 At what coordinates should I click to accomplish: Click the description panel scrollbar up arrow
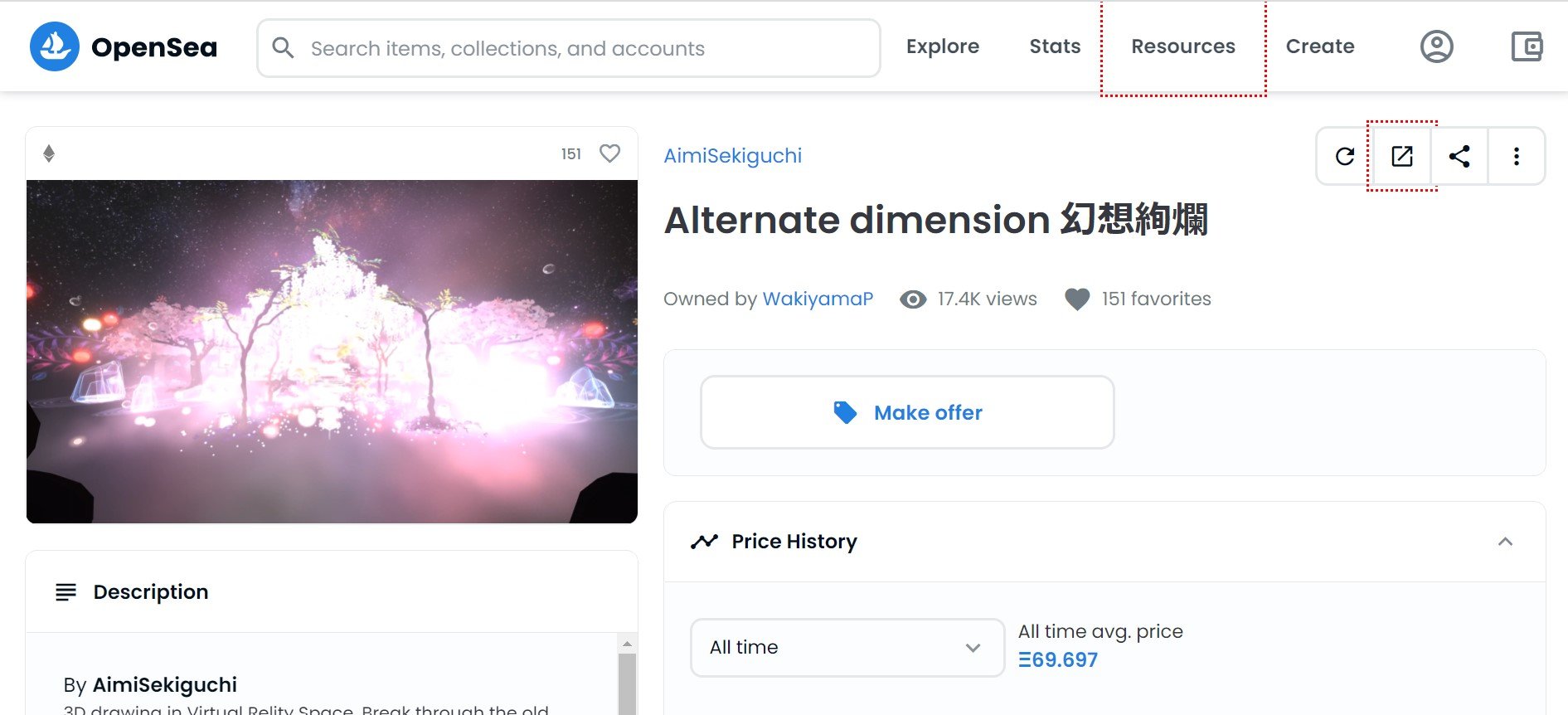627,644
